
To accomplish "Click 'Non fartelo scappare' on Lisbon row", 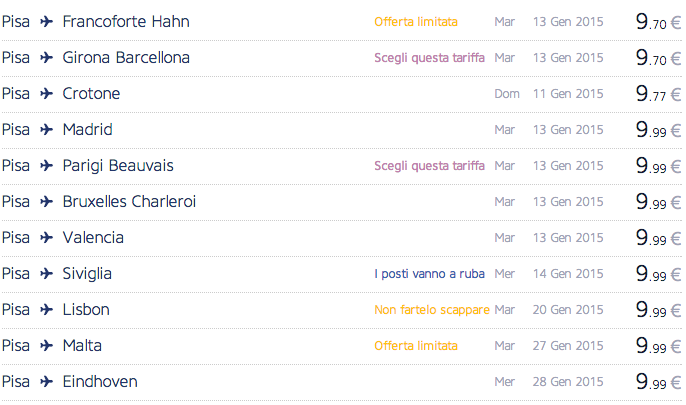I will tap(432, 310).
